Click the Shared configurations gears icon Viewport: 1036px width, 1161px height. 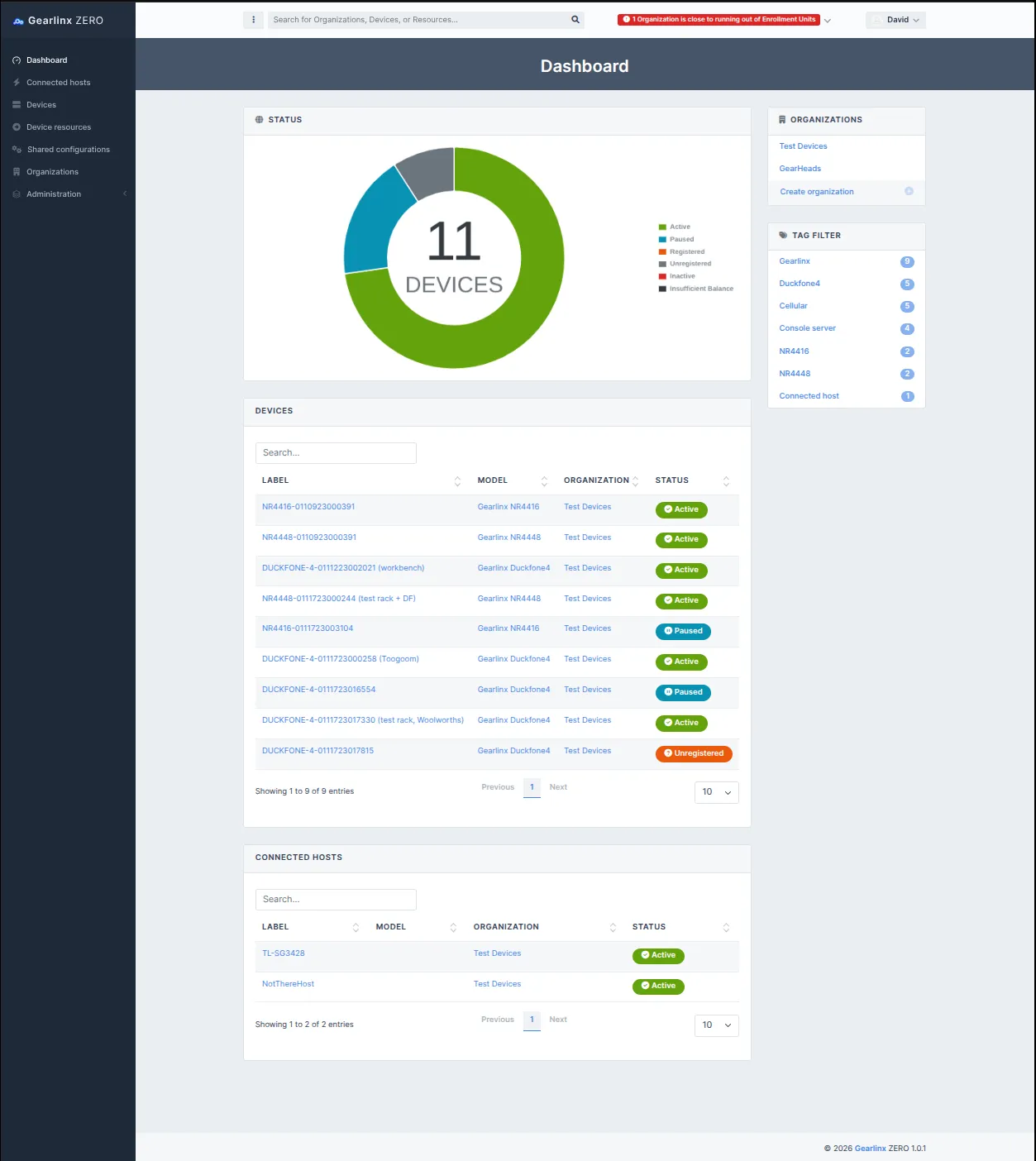coord(17,150)
